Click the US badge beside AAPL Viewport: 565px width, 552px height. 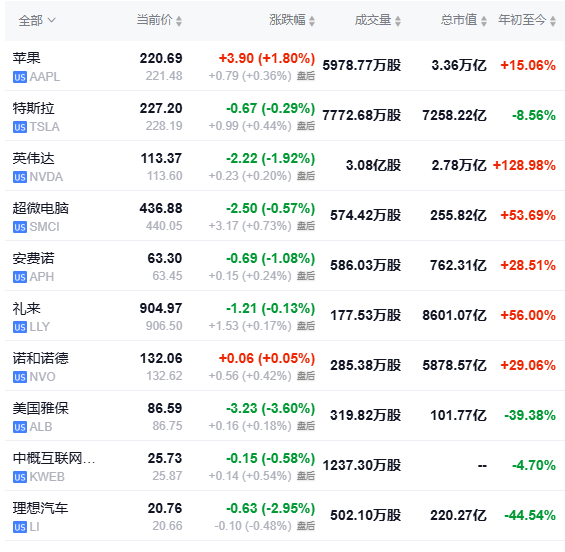[20, 77]
